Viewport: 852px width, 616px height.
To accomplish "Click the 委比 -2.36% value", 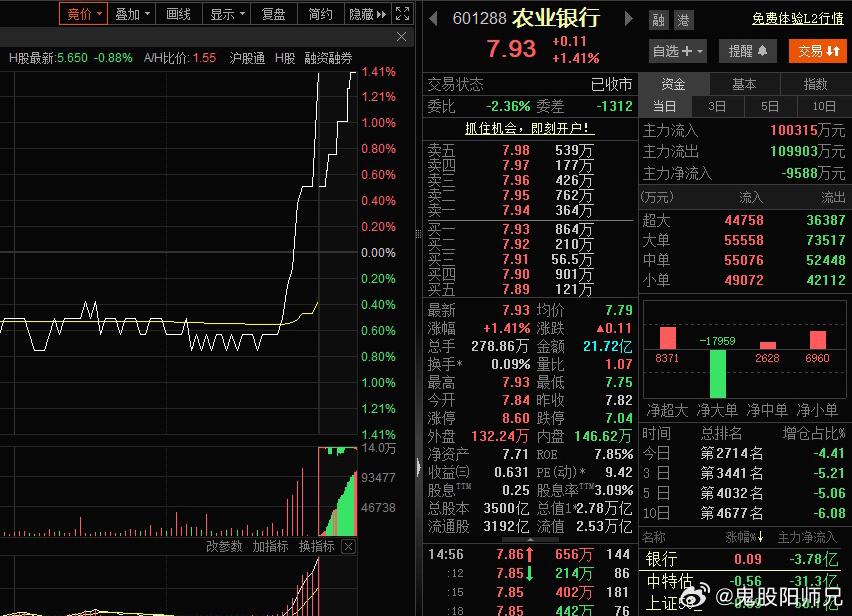I will (x=508, y=106).
